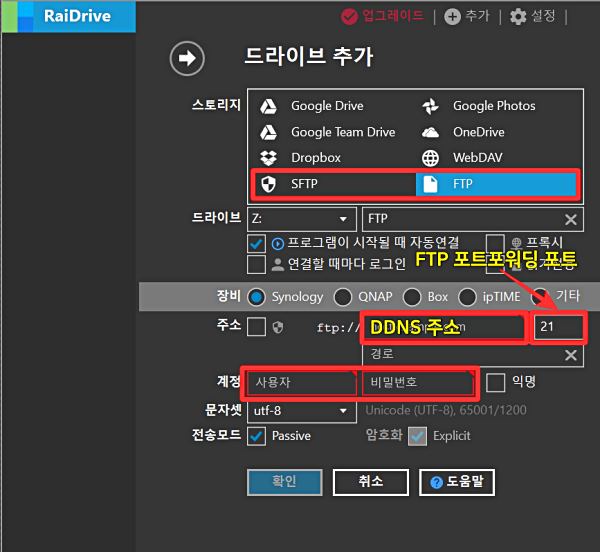The image size is (600, 552).
Task: Select the WebDAV globe icon
Action: click(430, 158)
